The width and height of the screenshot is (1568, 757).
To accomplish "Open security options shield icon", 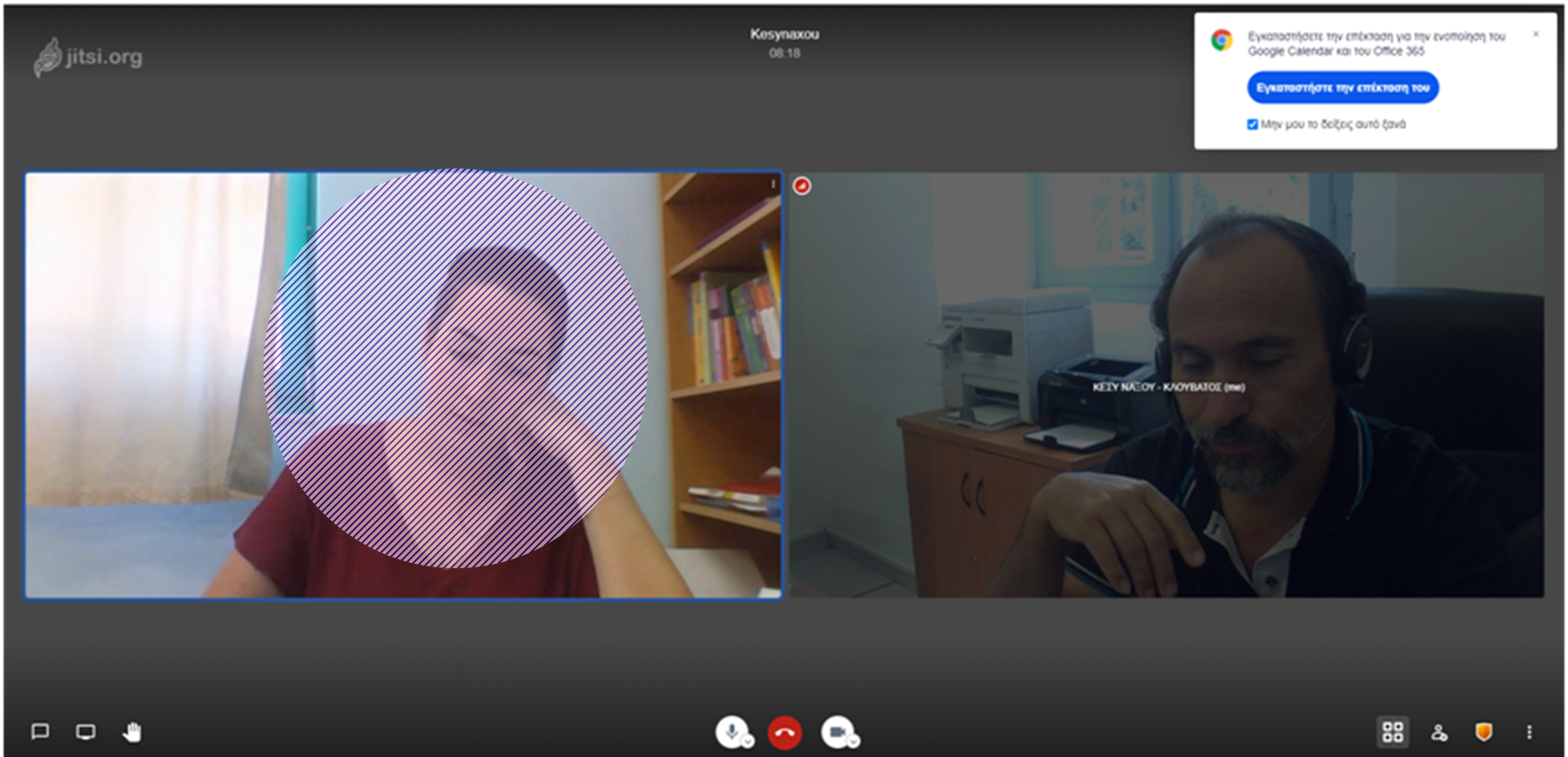I will pyautogui.click(x=1483, y=732).
